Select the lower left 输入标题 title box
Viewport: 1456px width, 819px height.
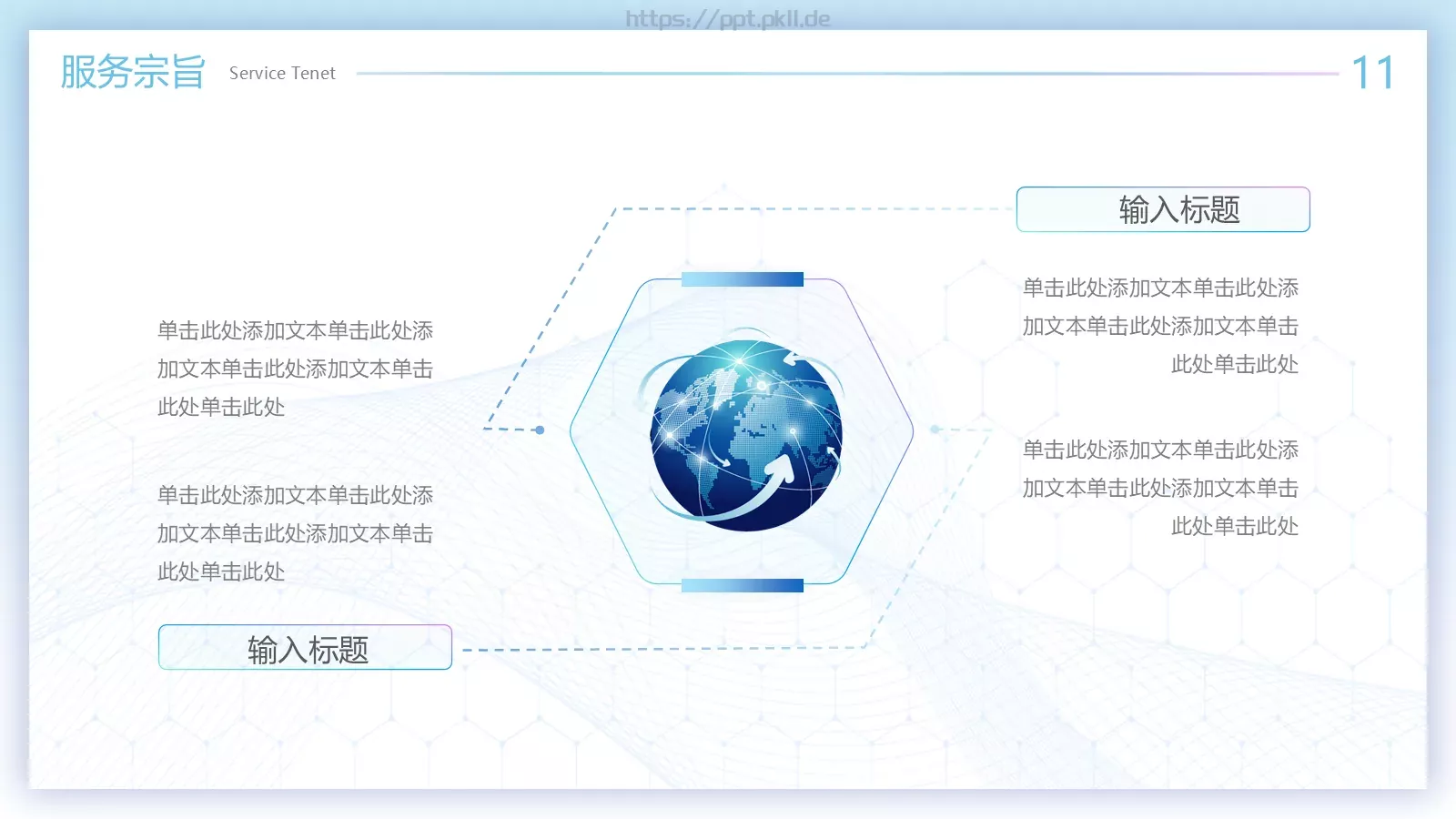tap(305, 647)
